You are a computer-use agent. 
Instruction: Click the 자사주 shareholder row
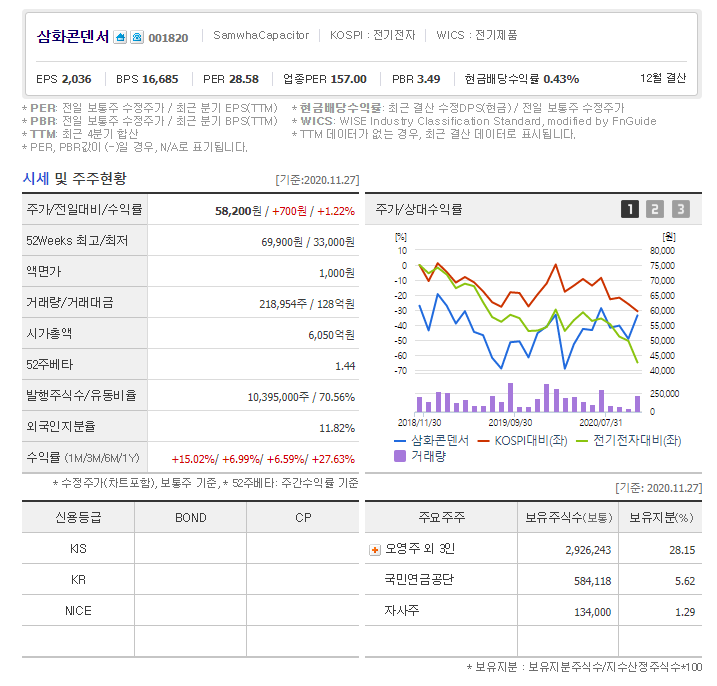(x=533, y=611)
